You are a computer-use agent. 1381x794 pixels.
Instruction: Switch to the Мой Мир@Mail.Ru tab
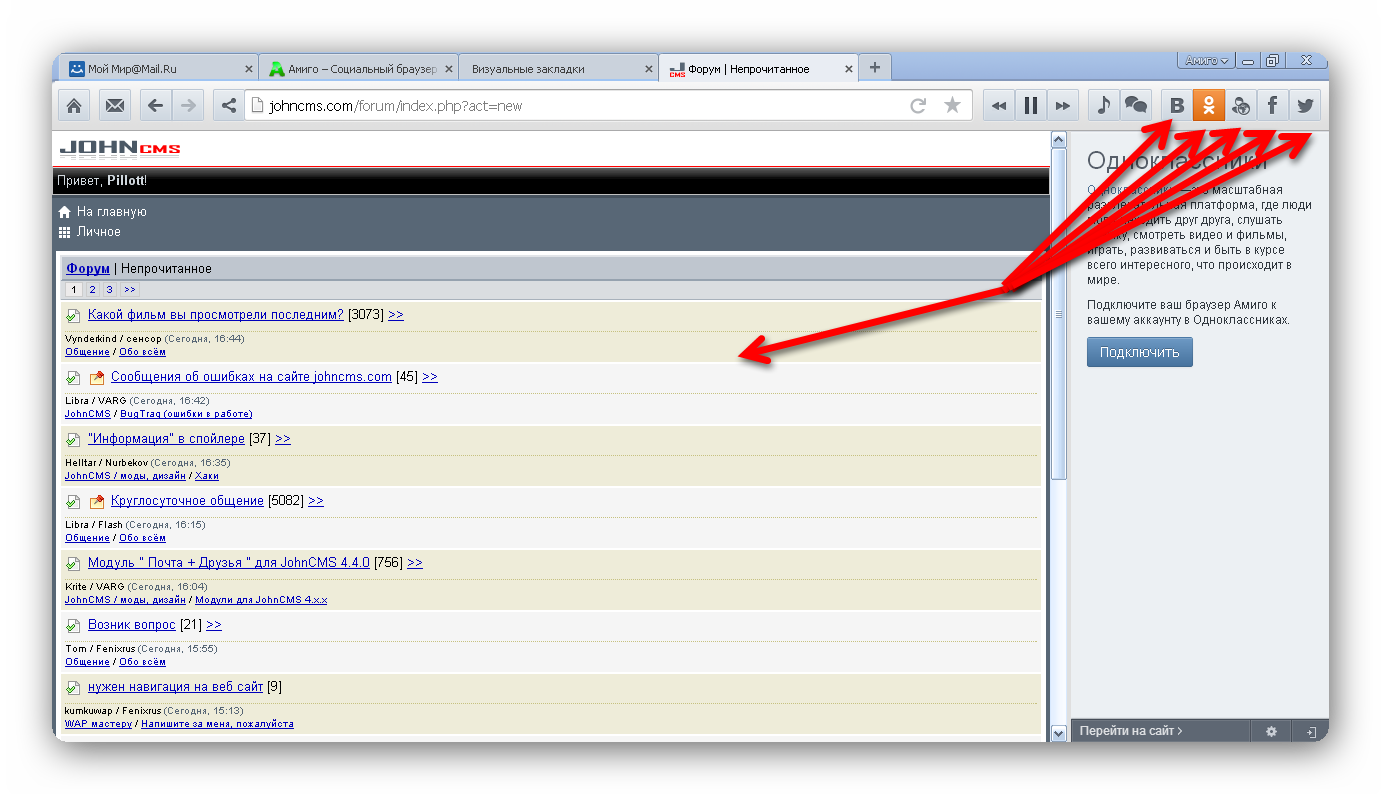[x=155, y=69]
